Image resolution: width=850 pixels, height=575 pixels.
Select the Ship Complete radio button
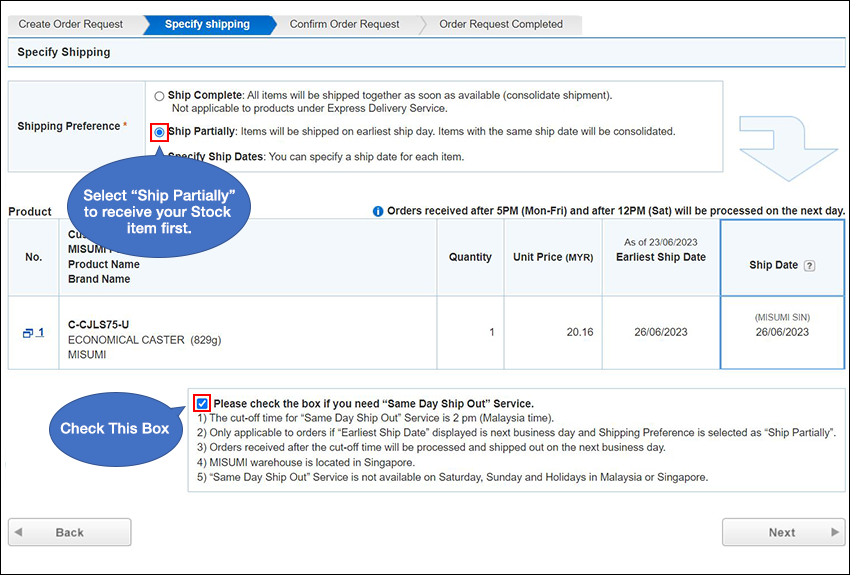[x=160, y=96]
